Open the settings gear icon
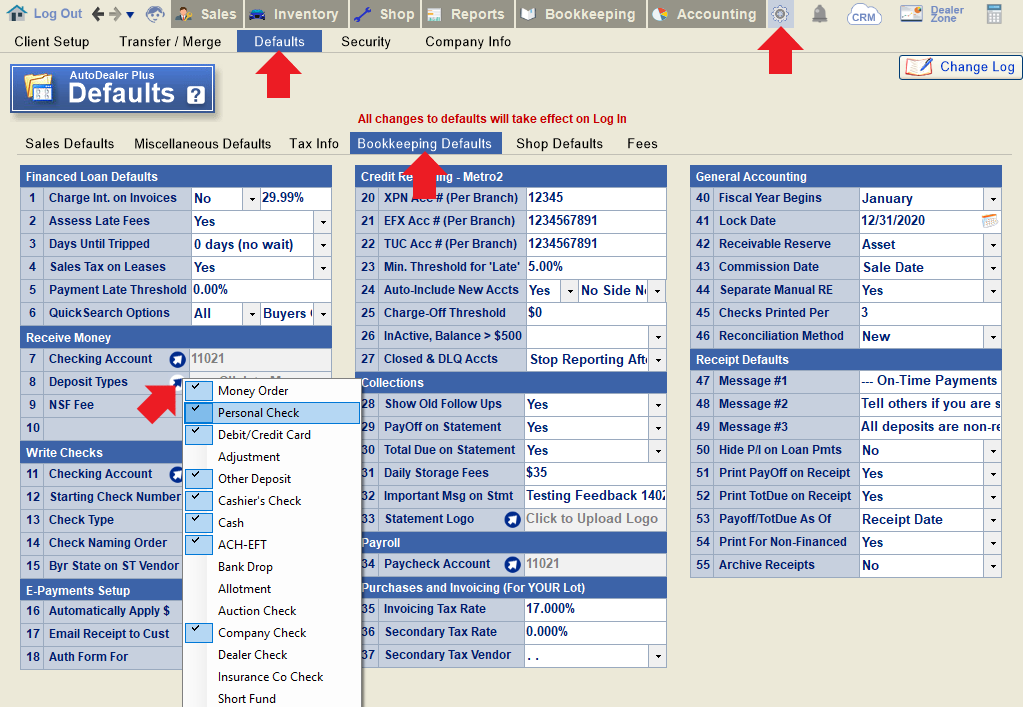Screen dimensions: 1023x707 [x=780, y=14]
